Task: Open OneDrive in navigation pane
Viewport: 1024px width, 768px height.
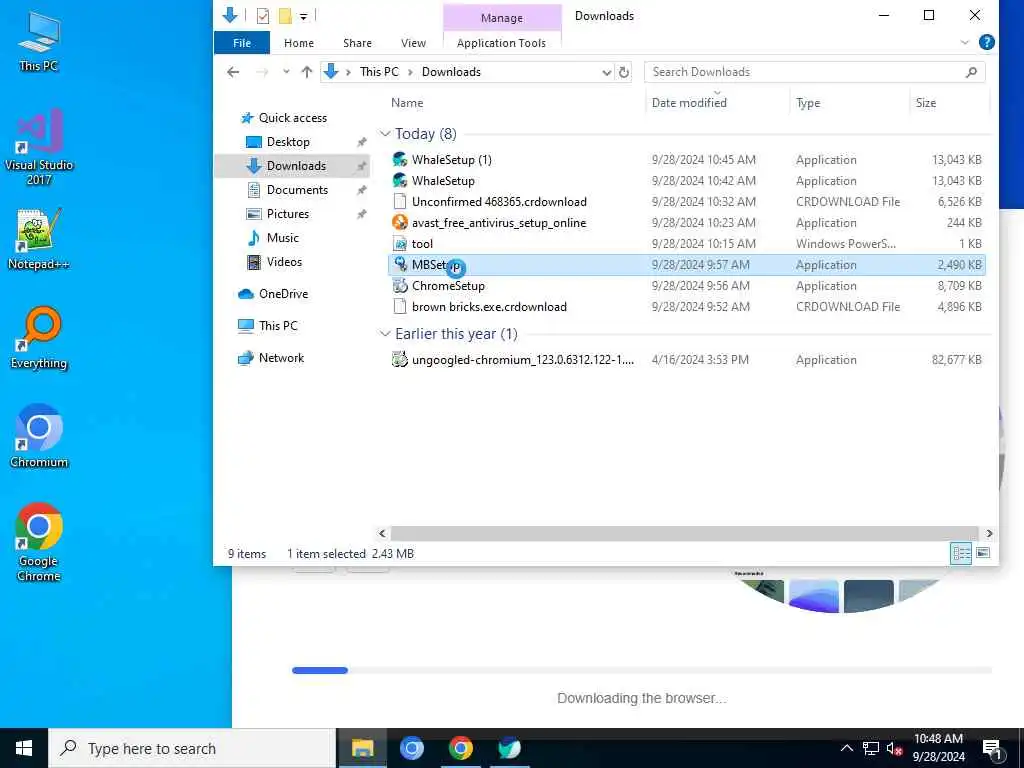Action: tap(283, 294)
